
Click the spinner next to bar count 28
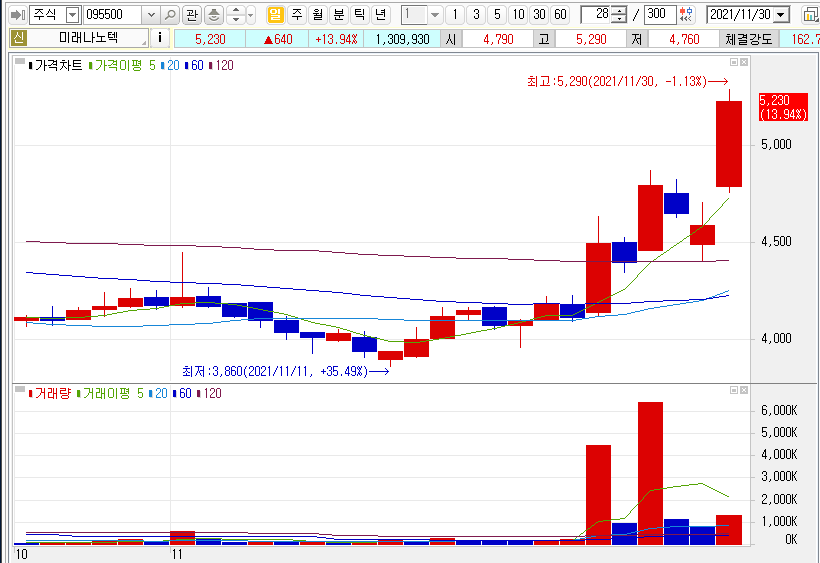tap(619, 15)
